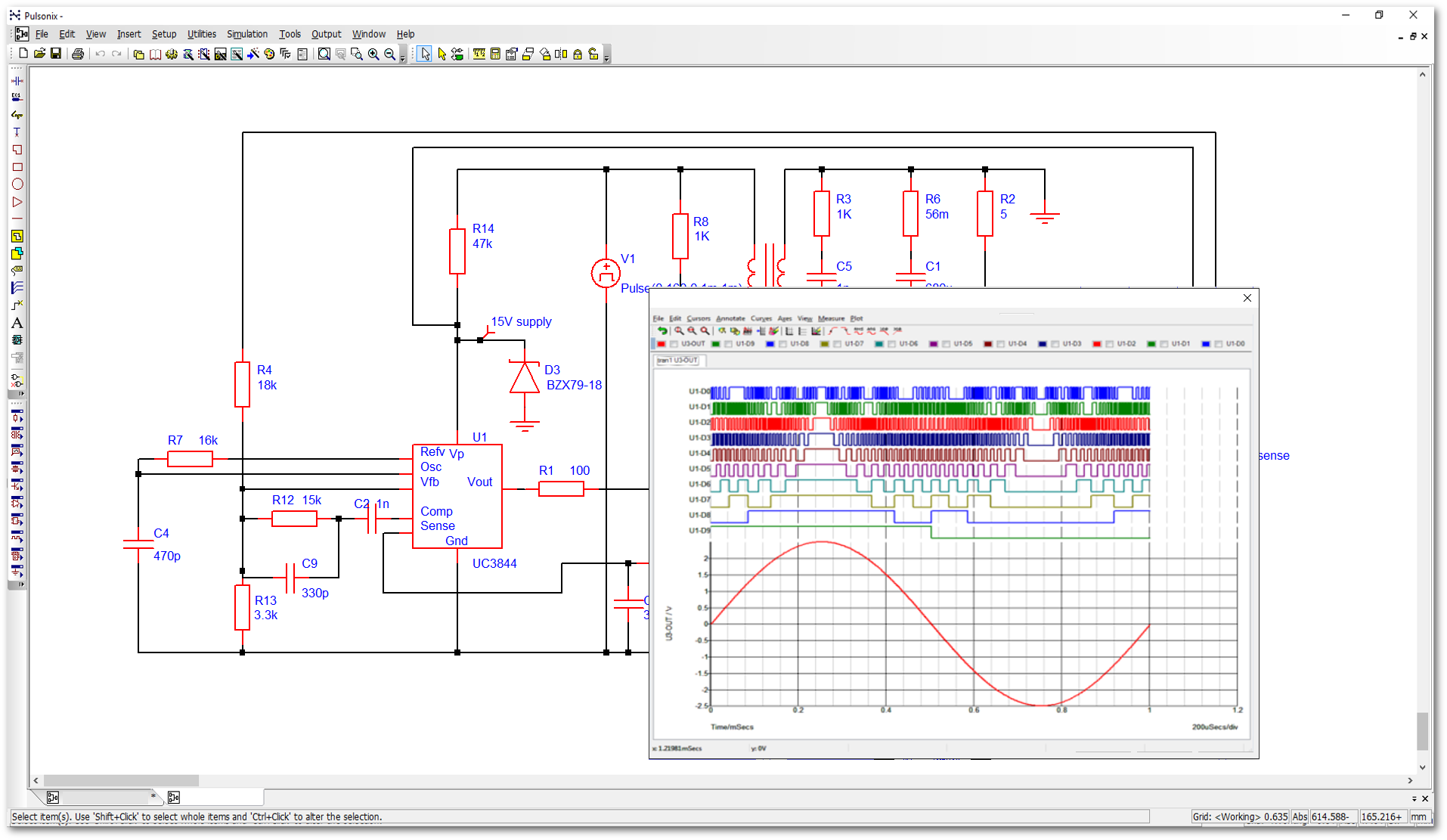Screen dimensions: 1447x840
Task: Click the Open file folder icon
Action: 39,54
